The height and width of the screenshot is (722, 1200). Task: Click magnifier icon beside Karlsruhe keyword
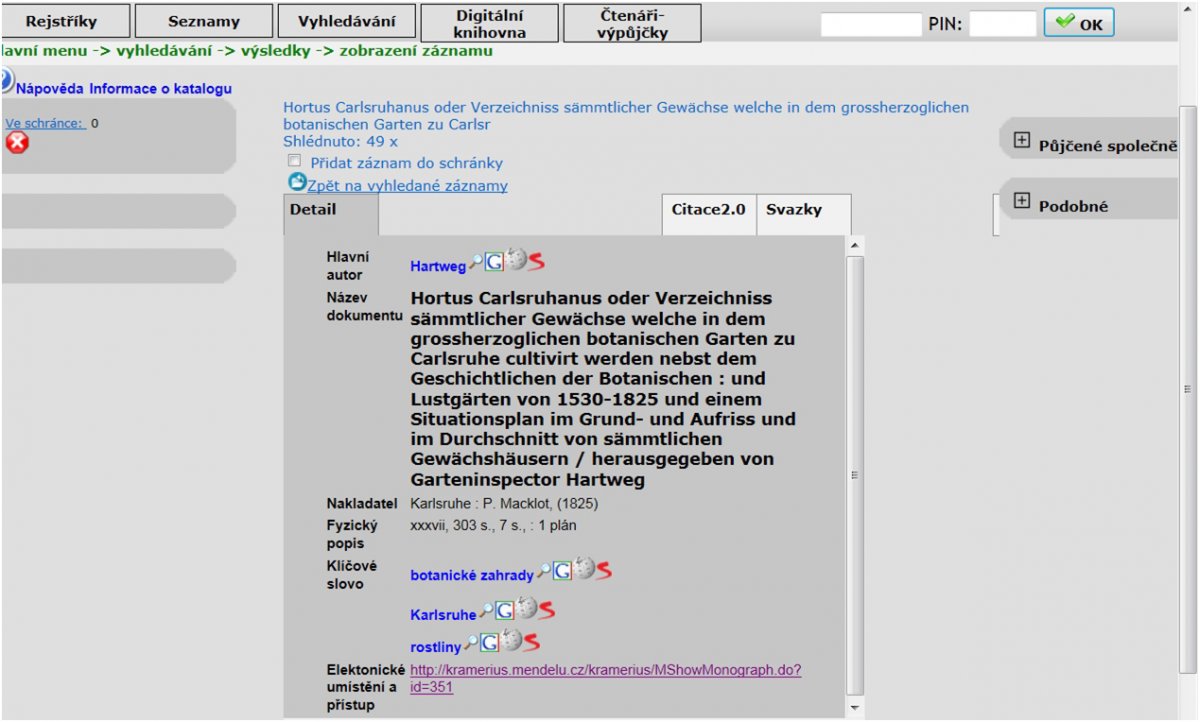(486, 610)
